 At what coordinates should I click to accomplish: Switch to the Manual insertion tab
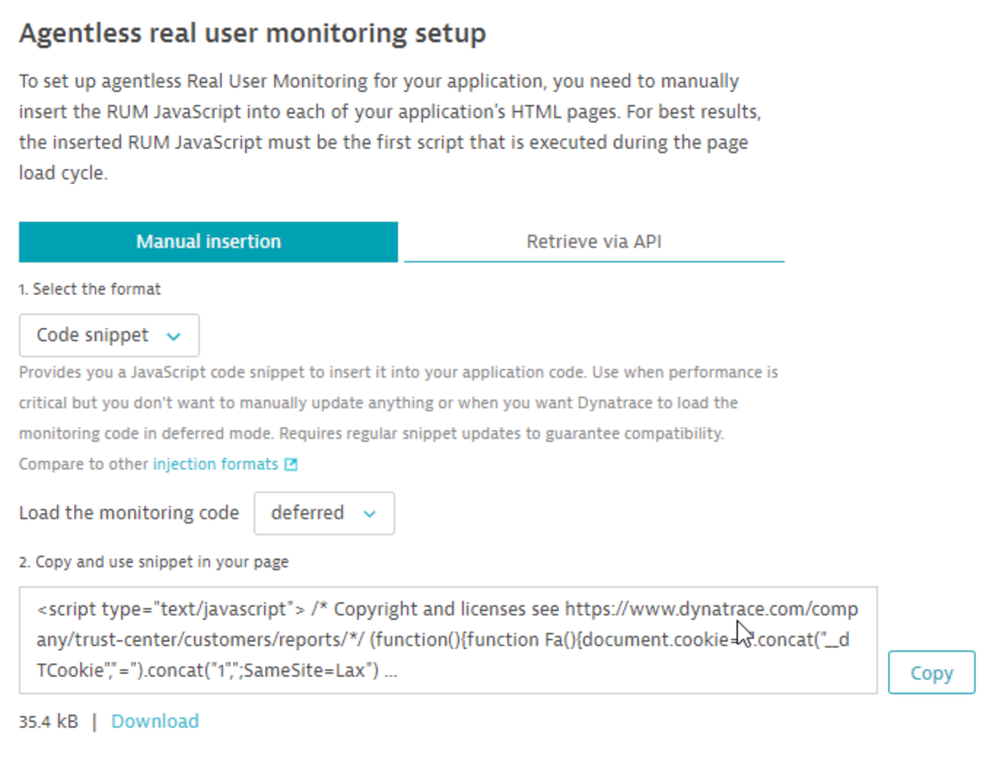pyautogui.click(x=208, y=242)
